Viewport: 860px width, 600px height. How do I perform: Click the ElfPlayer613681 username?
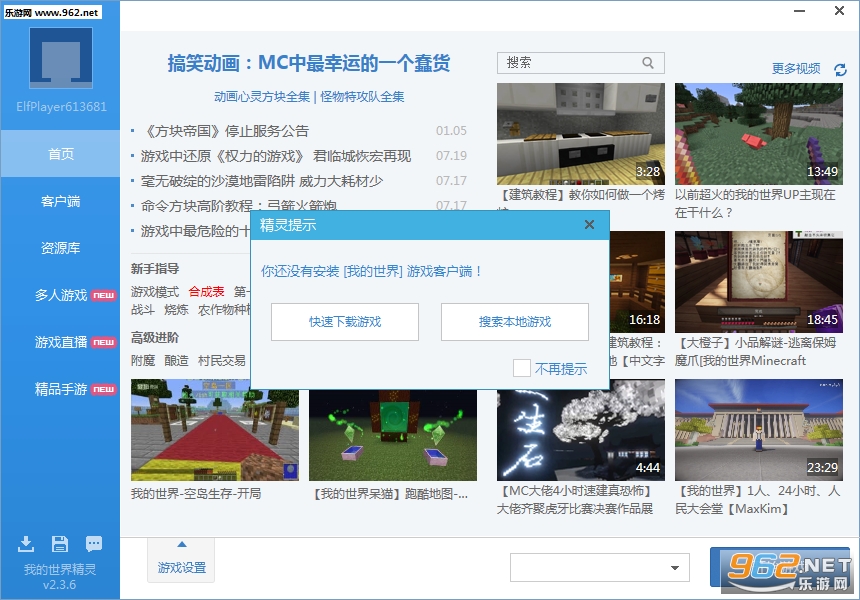tap(61, 106)
